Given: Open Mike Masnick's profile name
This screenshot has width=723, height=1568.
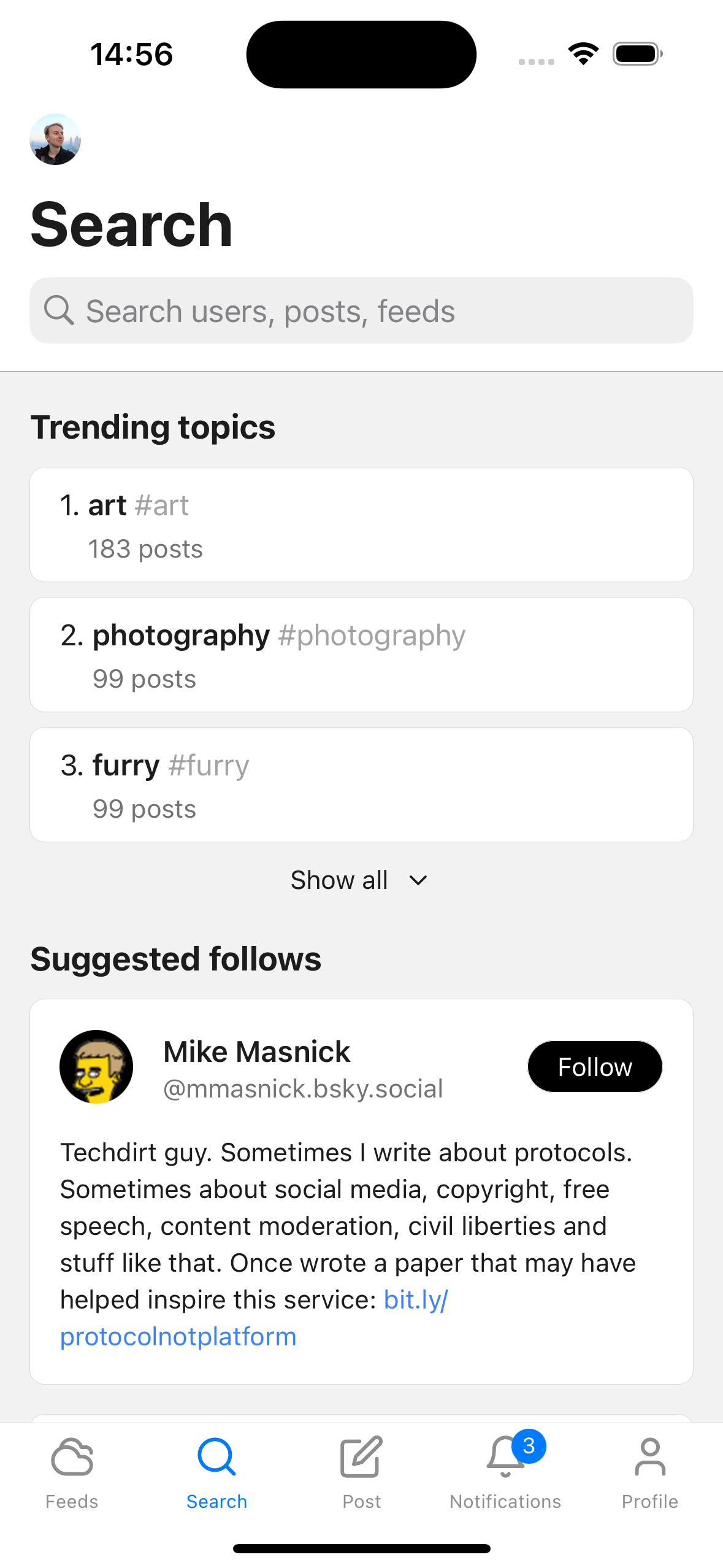Looking at the screenshot, I should tap(257, 1051).
